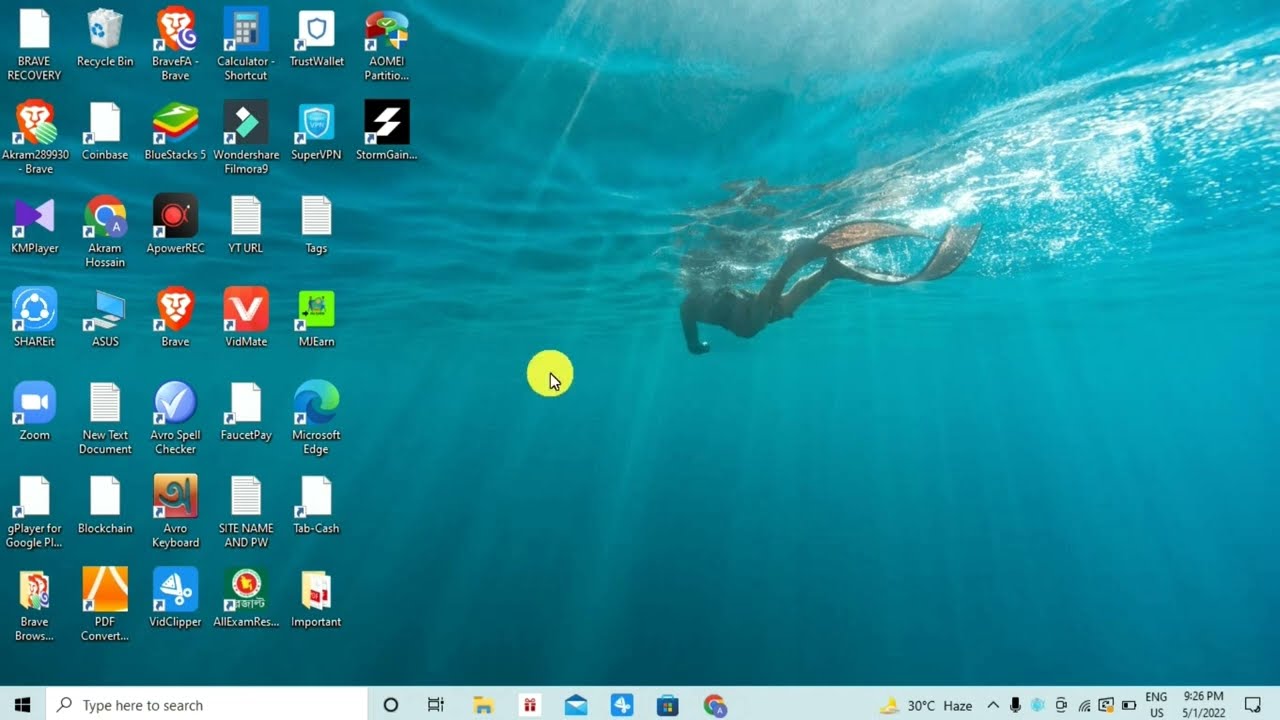Click the taskbar search box
Viewport: 1280px width, 720px height.
tap(207, 705)
